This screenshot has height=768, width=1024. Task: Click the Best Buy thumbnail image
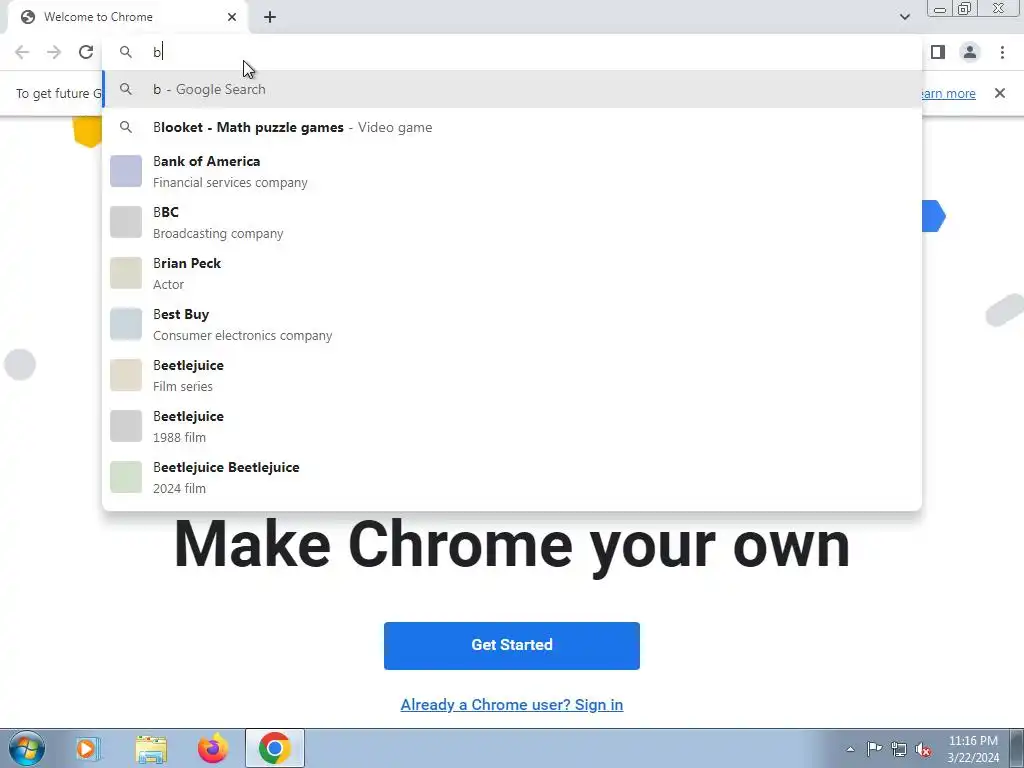pos(126,324)
